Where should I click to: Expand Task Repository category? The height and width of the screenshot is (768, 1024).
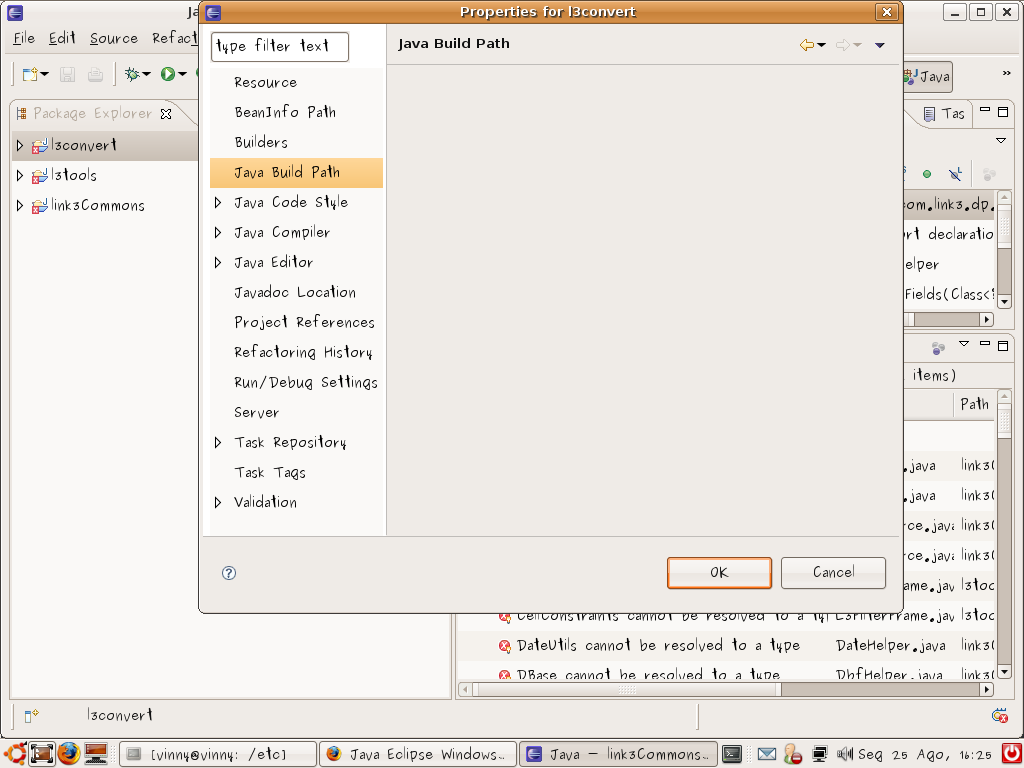point(218,443)
